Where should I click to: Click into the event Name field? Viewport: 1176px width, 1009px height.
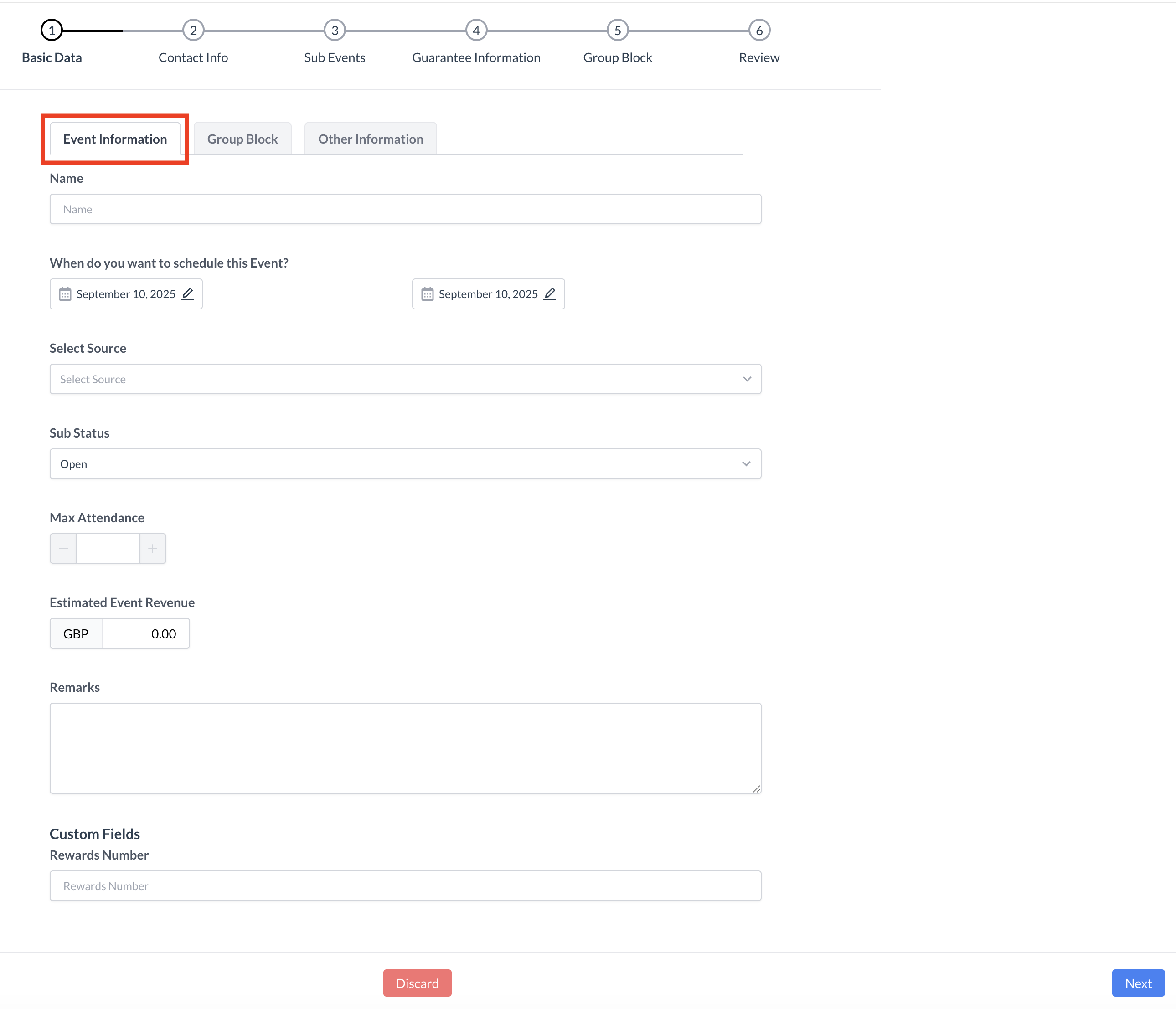(405, 209)
